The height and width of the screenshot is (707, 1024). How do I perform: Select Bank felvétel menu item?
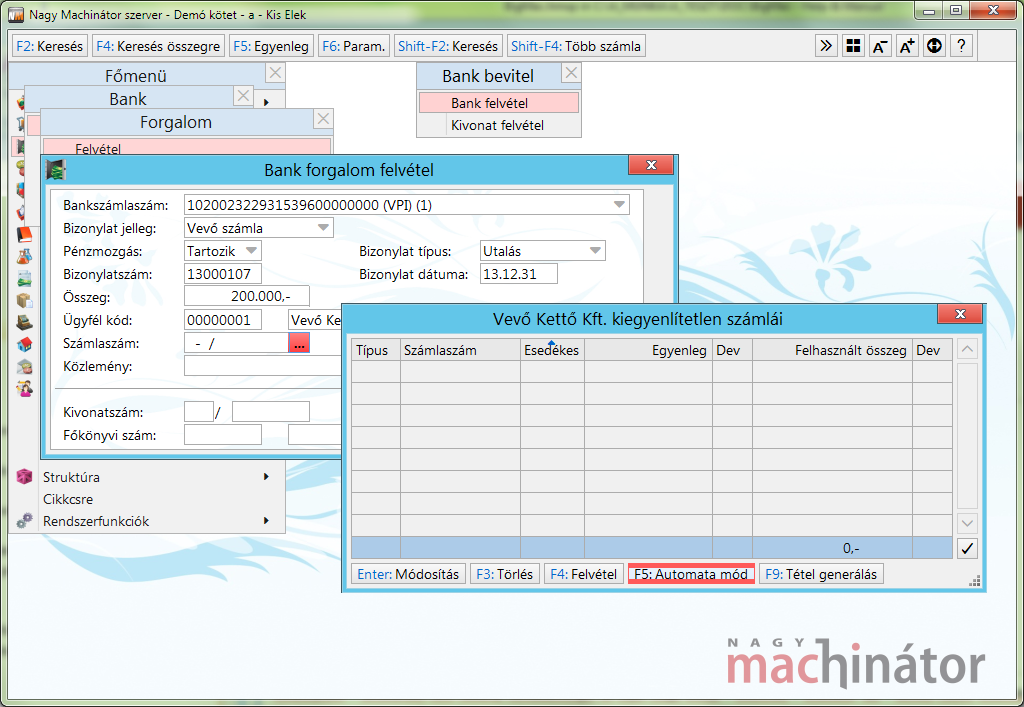pos(499,103)
